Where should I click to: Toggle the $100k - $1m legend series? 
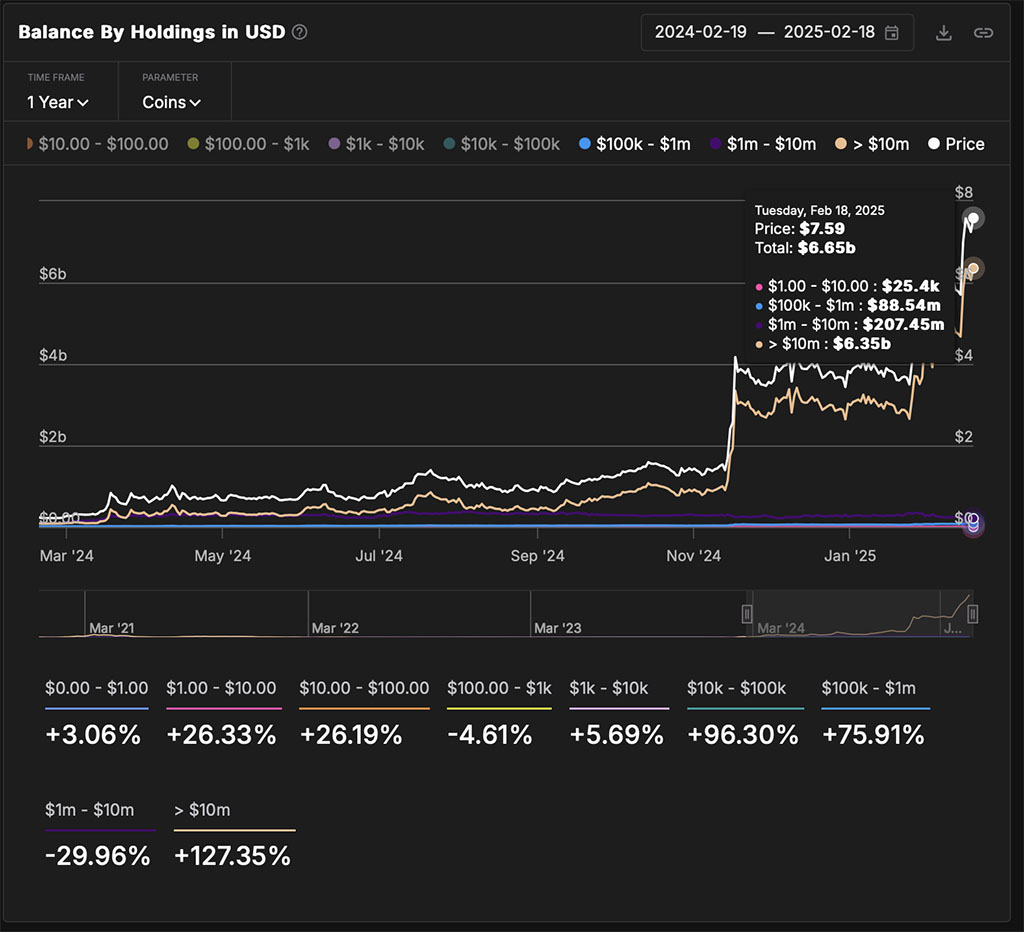(635, 144)
